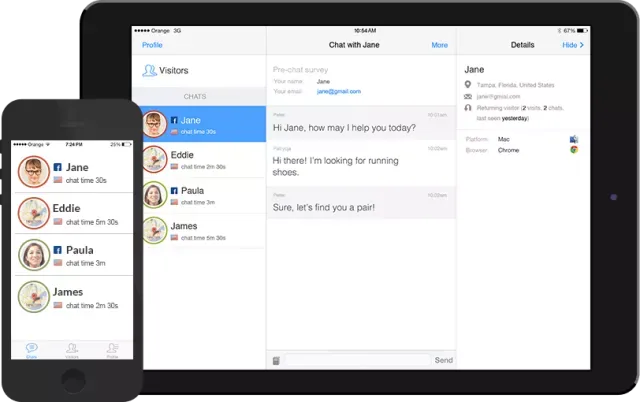This screenshot has height=402, width=640.
Task: Click the message 'I'm looking for running shoes'
Action: (336, 166)
